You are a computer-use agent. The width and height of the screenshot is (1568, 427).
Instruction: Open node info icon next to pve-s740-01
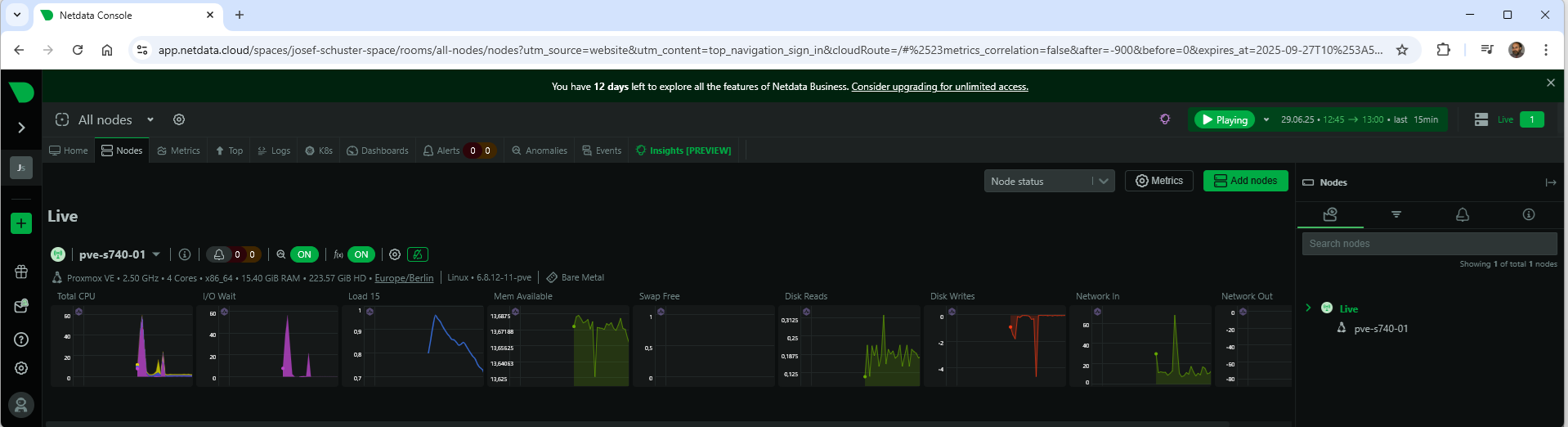coord(185,254)
